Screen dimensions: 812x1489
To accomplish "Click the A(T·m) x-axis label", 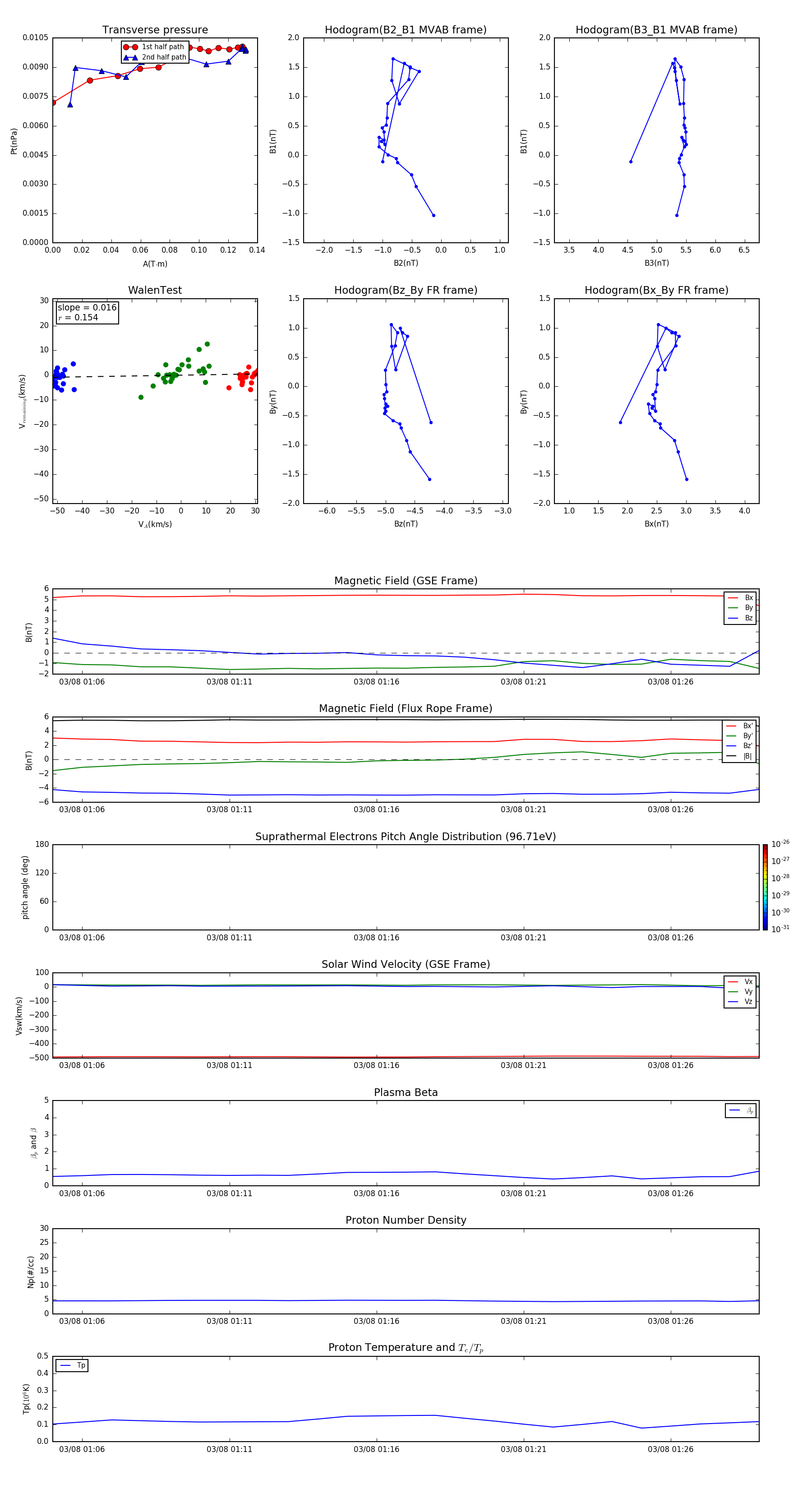I will (155, 264).
